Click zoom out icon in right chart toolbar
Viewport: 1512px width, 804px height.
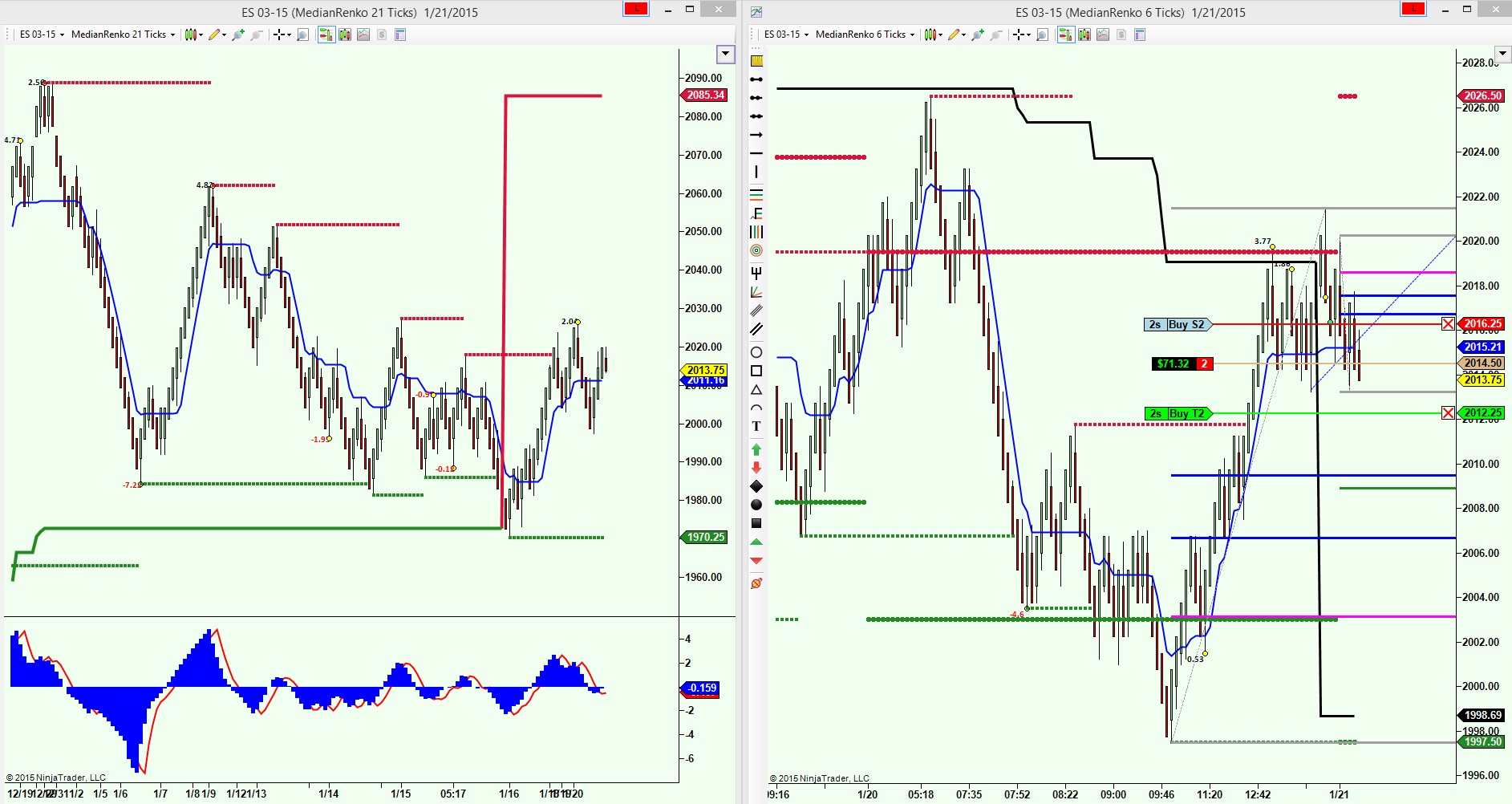tap(996, 35)
